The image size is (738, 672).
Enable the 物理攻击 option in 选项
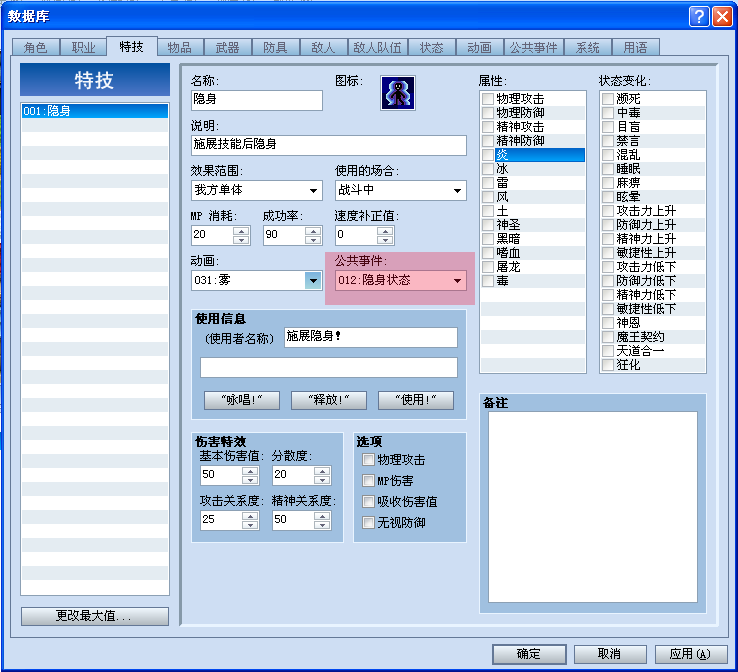pyautogui.click(x=368, y=460)
